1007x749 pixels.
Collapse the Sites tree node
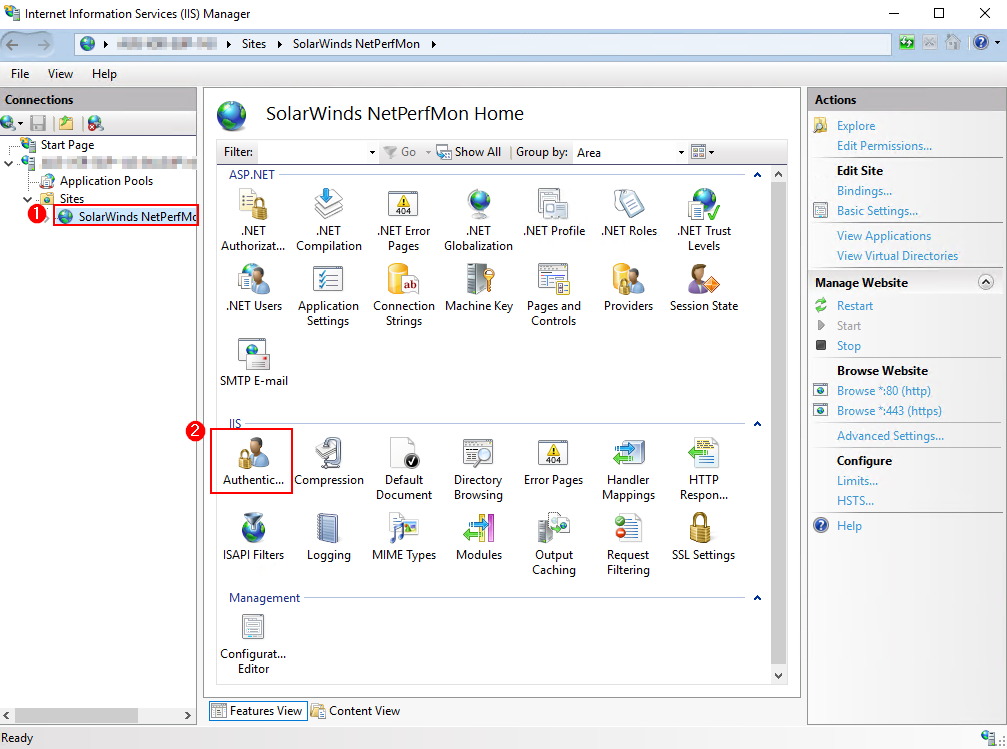click(x=28, y=199)
